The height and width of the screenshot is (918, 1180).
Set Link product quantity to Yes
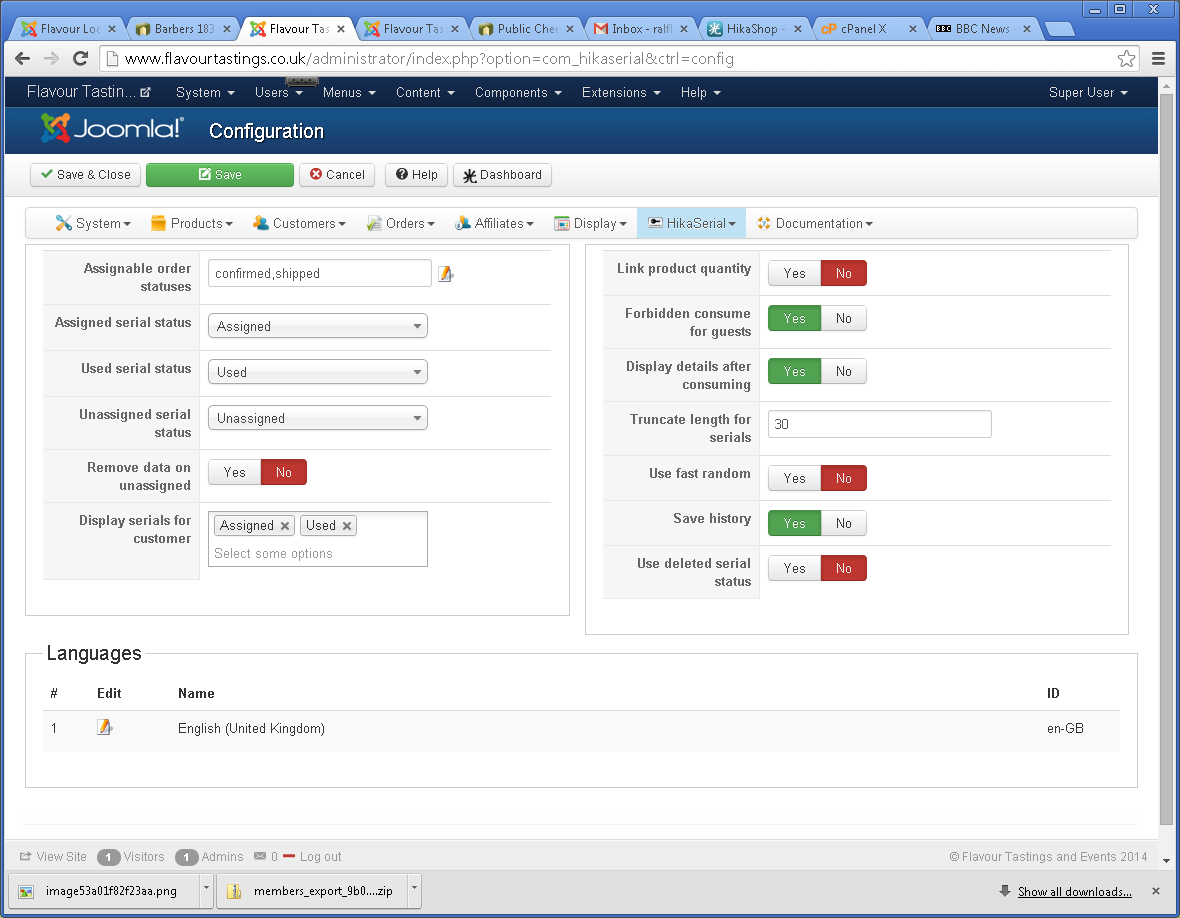click(x=794, y=273)
